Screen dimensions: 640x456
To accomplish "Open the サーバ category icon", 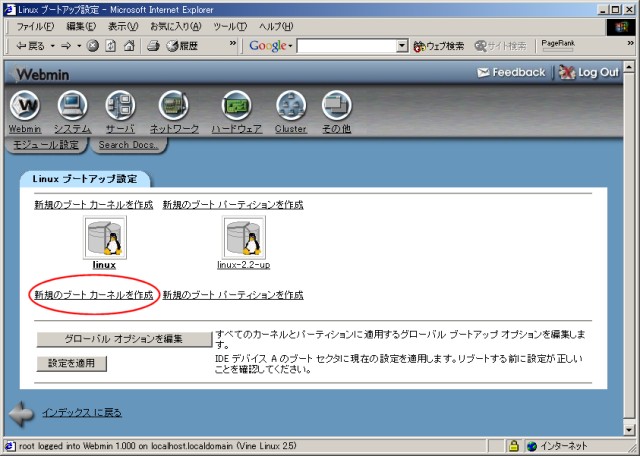I will pos(120,105).
